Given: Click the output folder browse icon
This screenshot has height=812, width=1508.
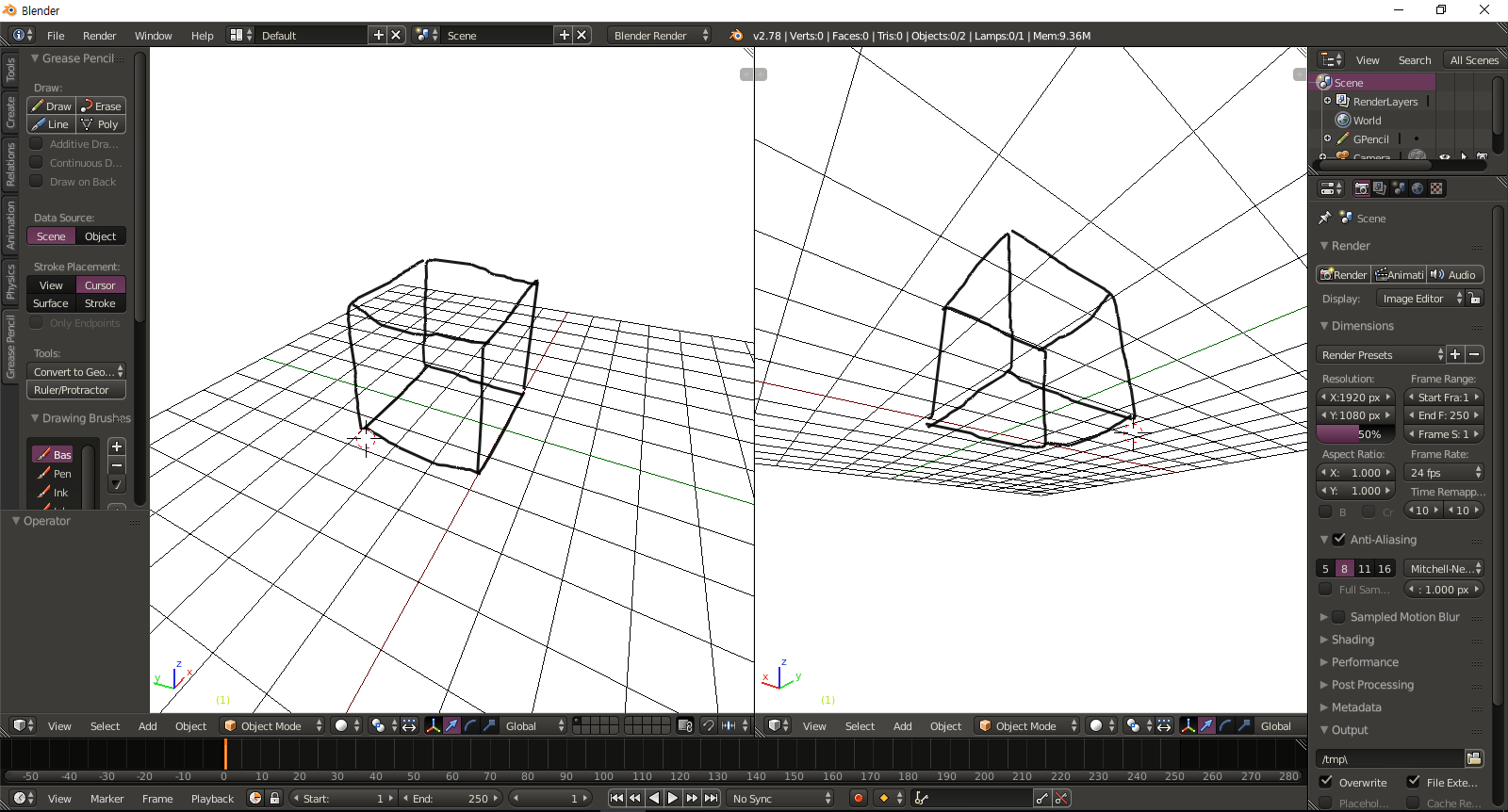Looking at the screenshot, I should coord(1474,758).
